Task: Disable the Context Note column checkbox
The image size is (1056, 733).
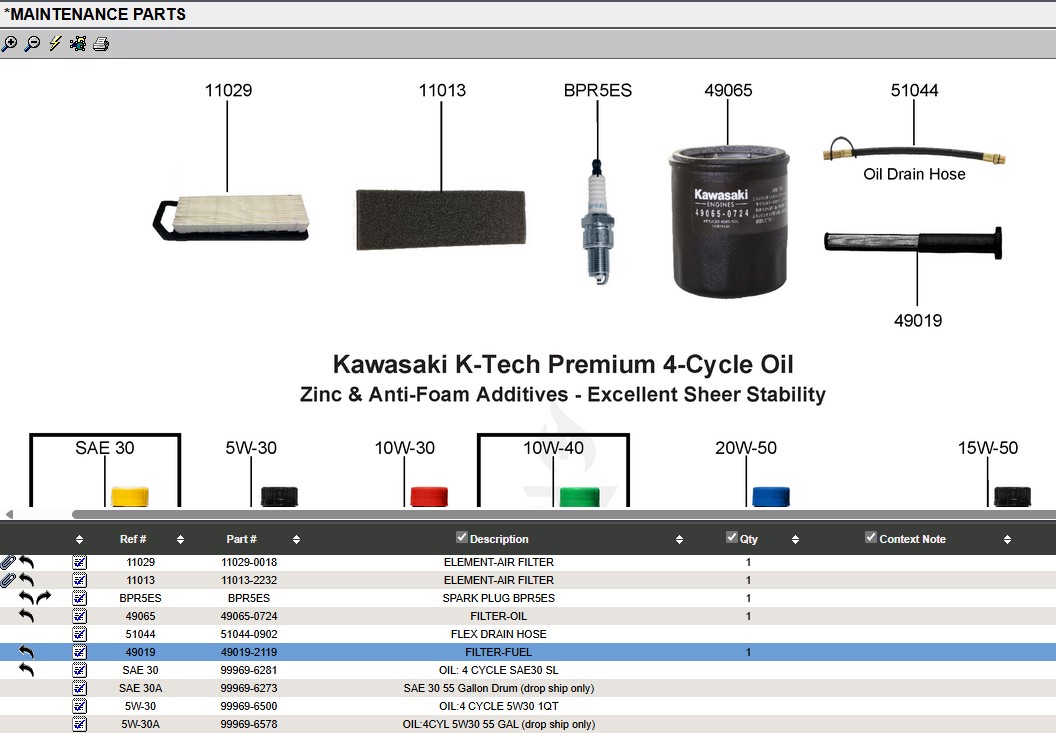Action: tap(870, 538)
